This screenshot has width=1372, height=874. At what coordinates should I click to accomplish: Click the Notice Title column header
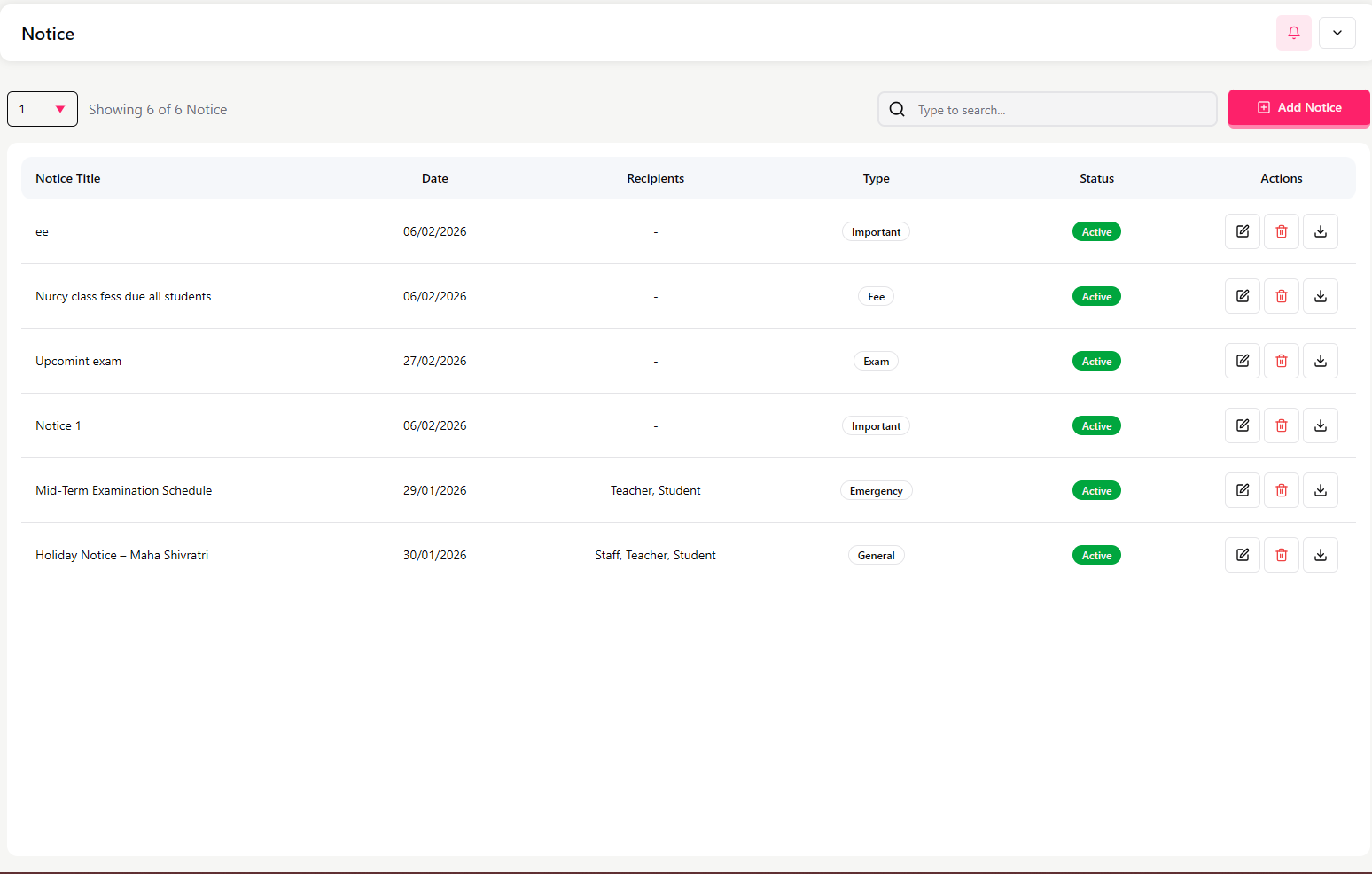(68, 178)
